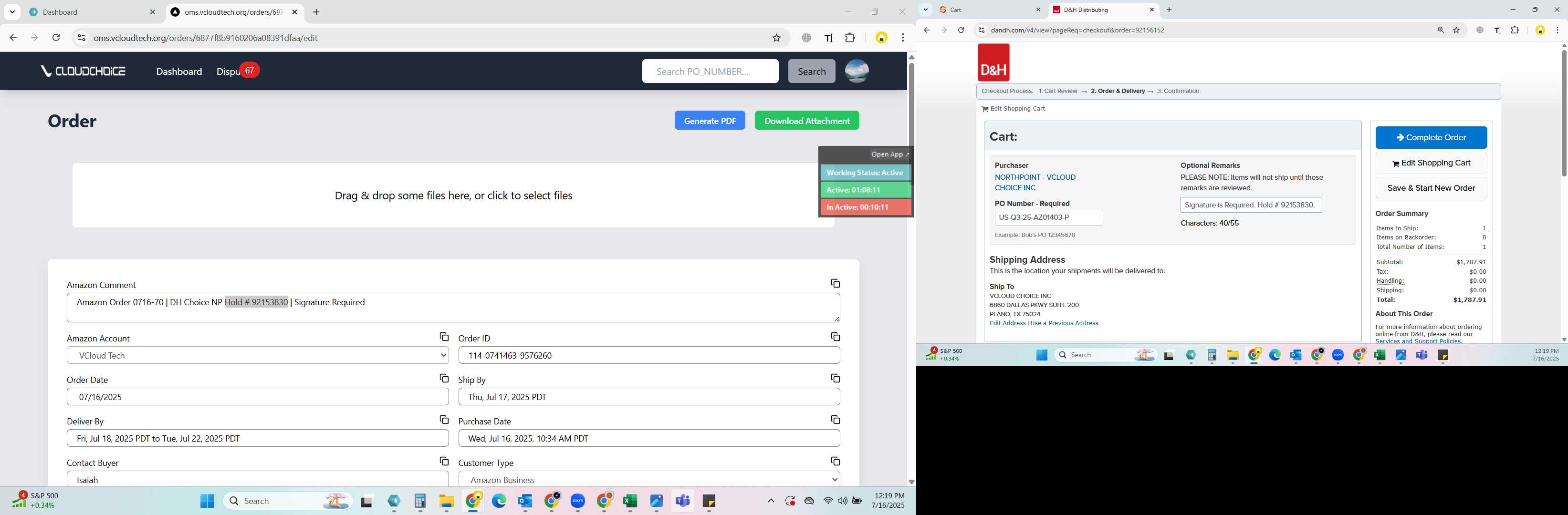
Task: Copy the Customer Type field value
Action: pyautogui.click(x=835, y=462)
